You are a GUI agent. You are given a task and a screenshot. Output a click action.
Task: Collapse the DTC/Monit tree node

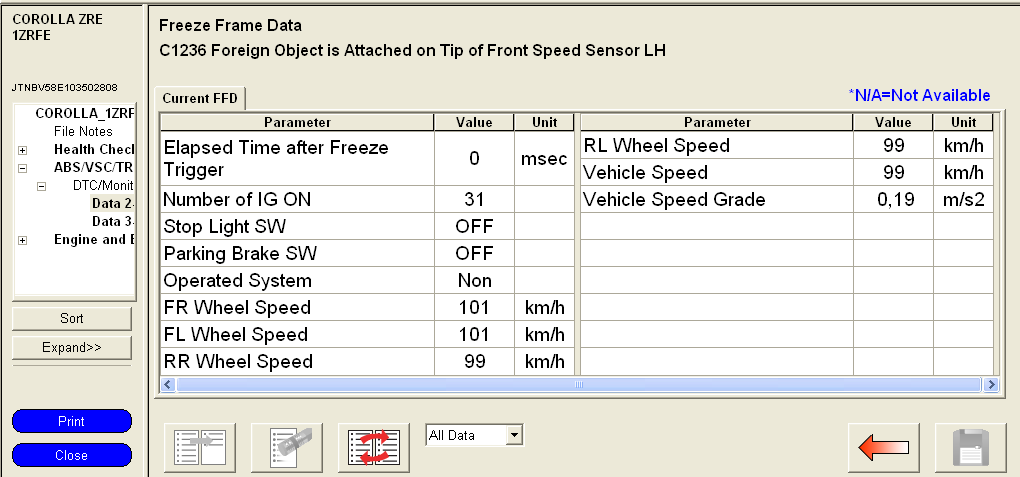[41, 186]
